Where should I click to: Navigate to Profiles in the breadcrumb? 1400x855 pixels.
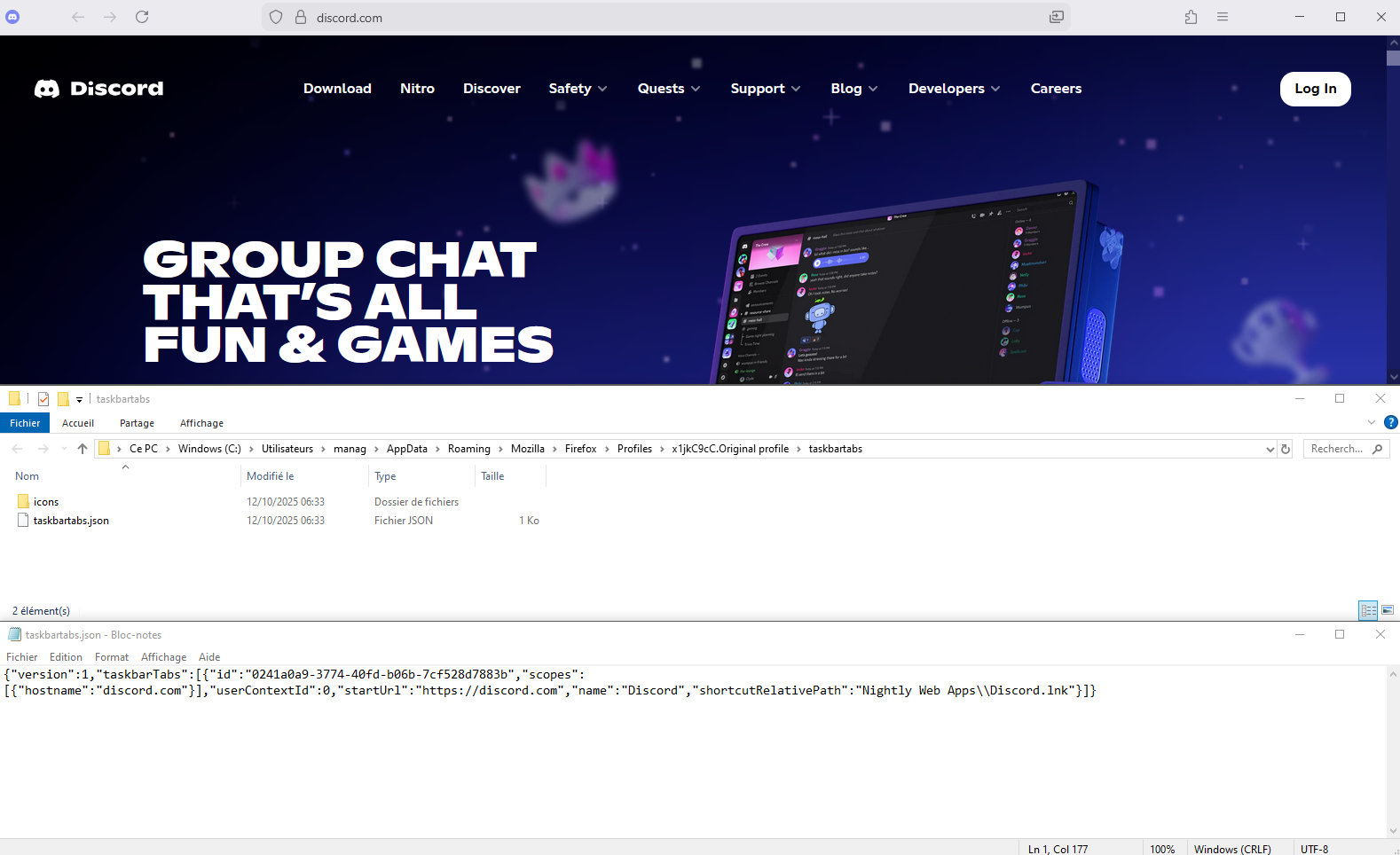pos(634,449)
